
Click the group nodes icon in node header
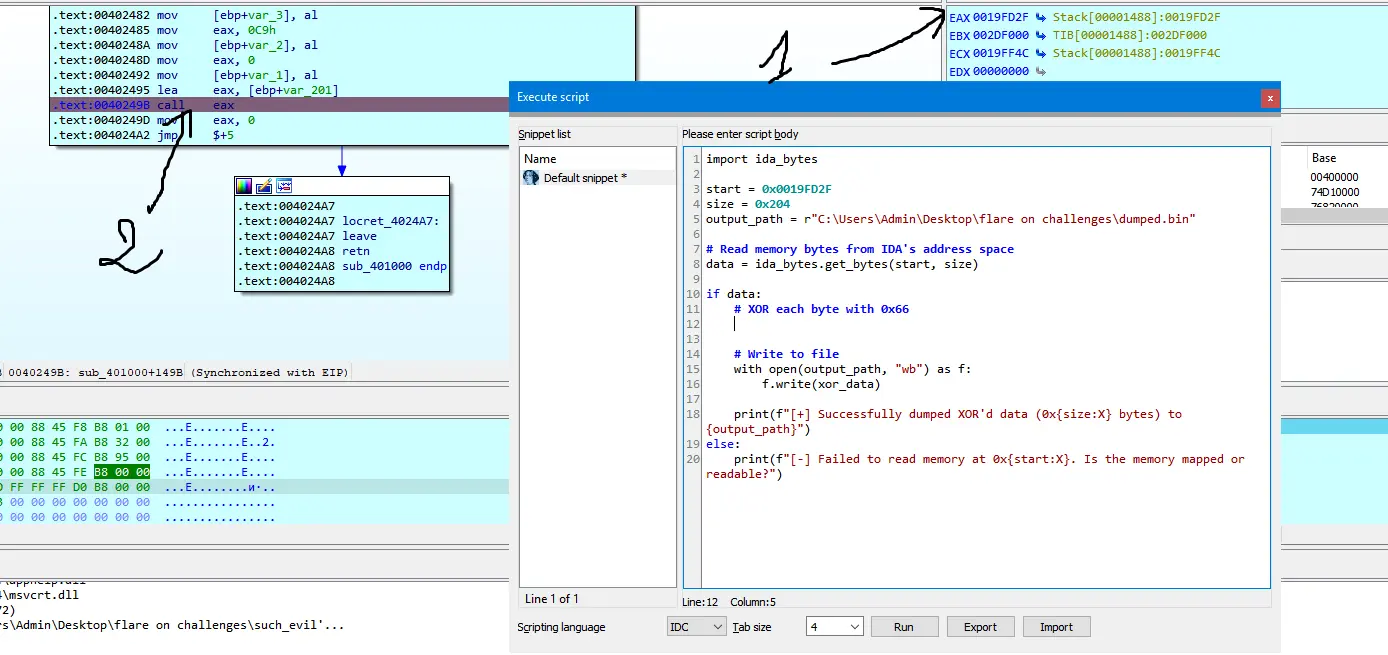click(284, 186)
